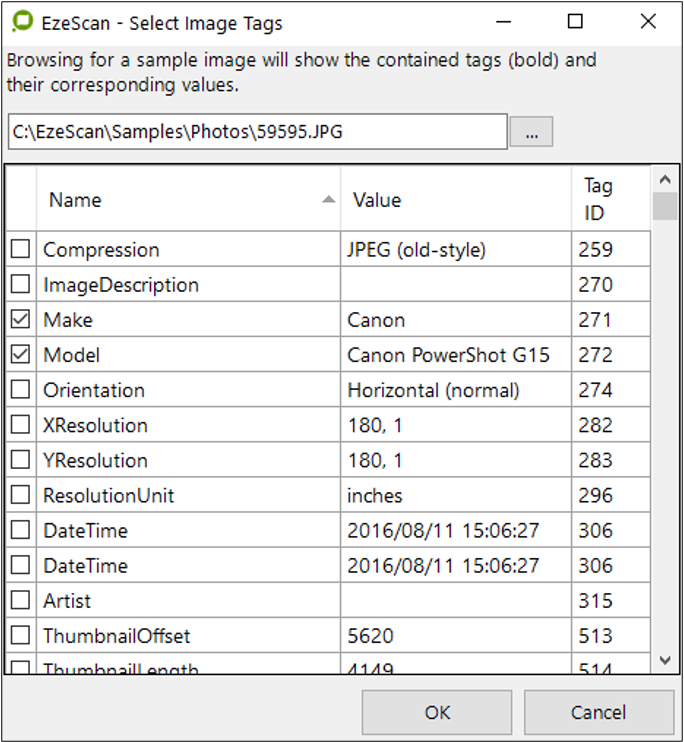
Task: Click the Value column header
Action: pyautogui.click(x=455, y=200)
